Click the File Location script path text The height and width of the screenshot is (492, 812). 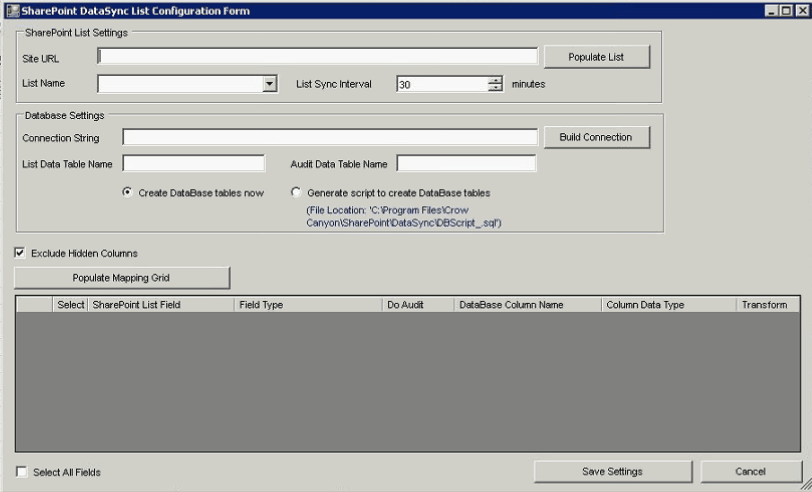click(403, 216)
